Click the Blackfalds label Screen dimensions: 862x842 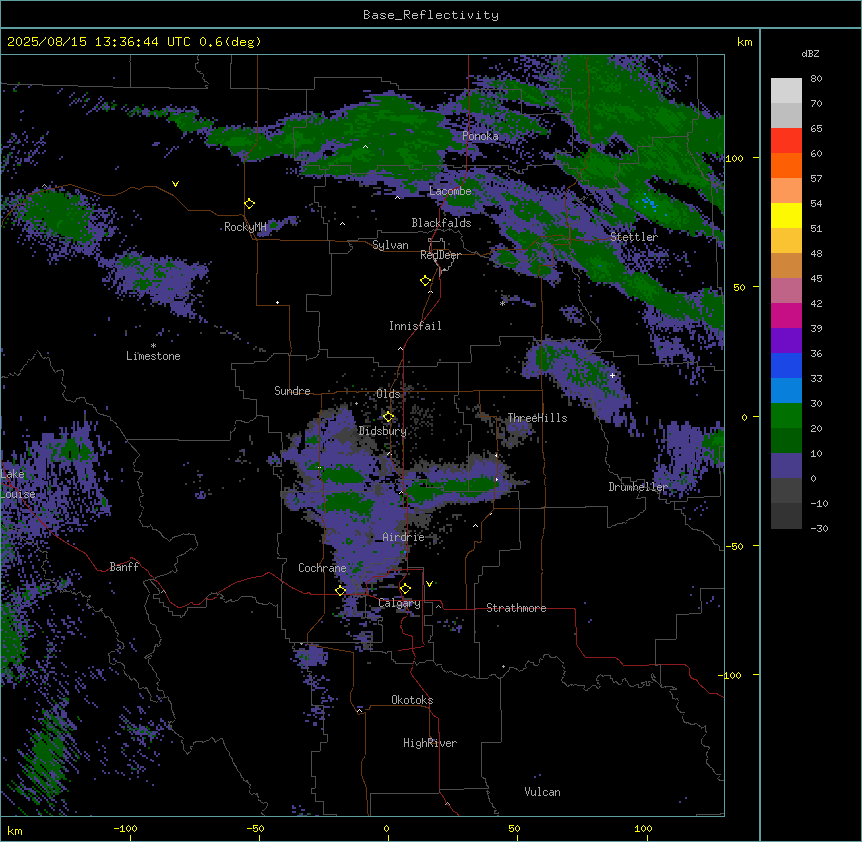[441, 223]
